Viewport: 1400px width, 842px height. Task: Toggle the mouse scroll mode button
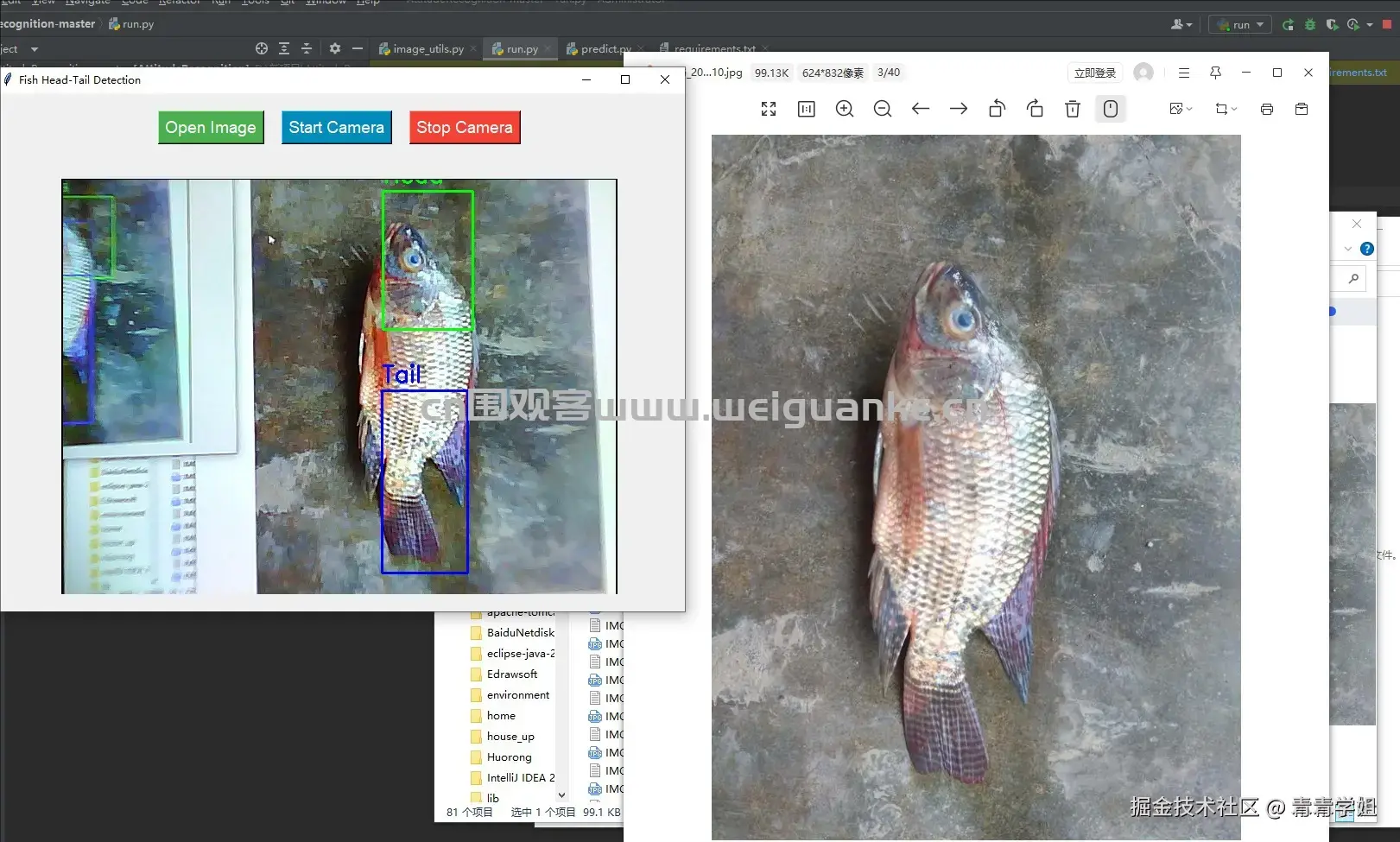[1111, 109]
